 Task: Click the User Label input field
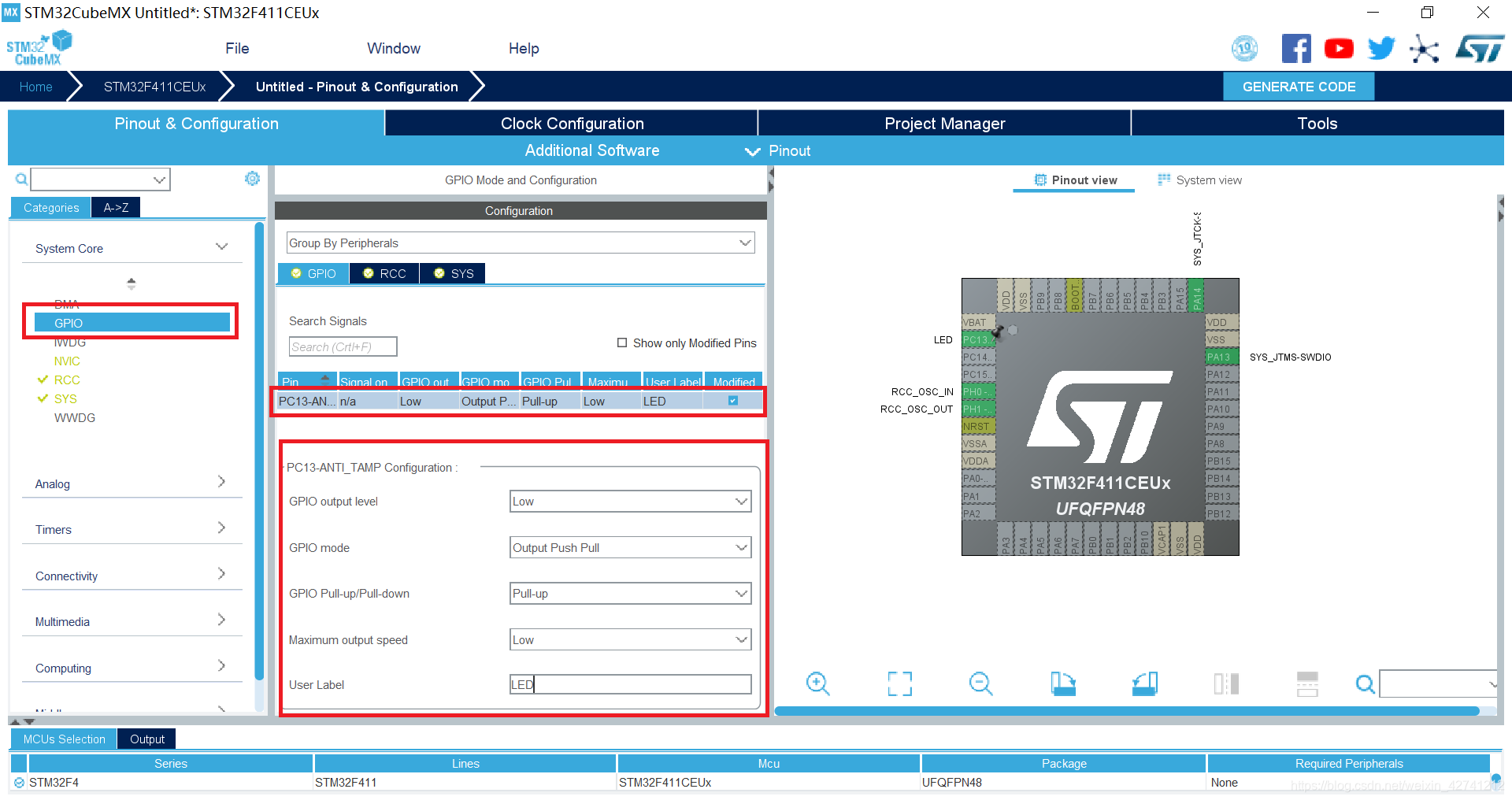click(630, 685)
